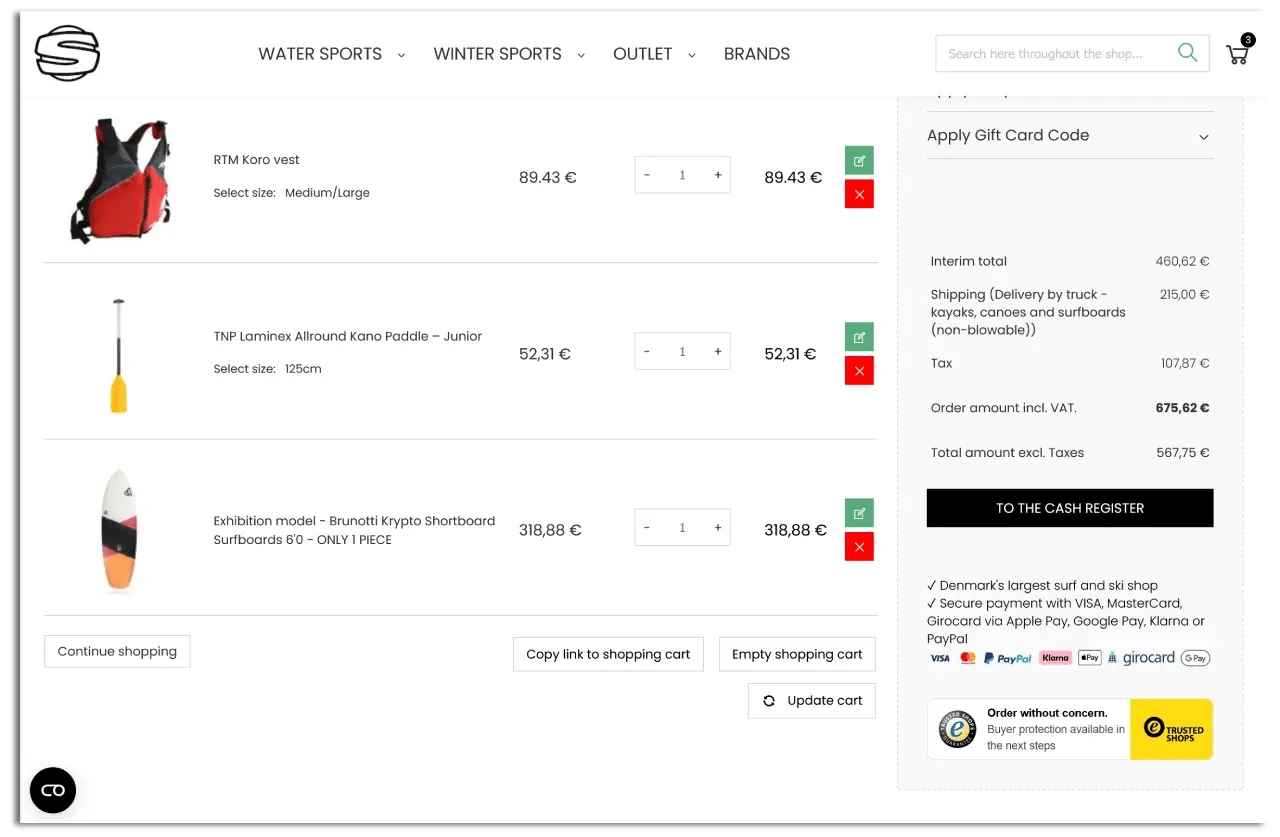
Task: Open the BRANDS menu item
Action: click(757, 54)
